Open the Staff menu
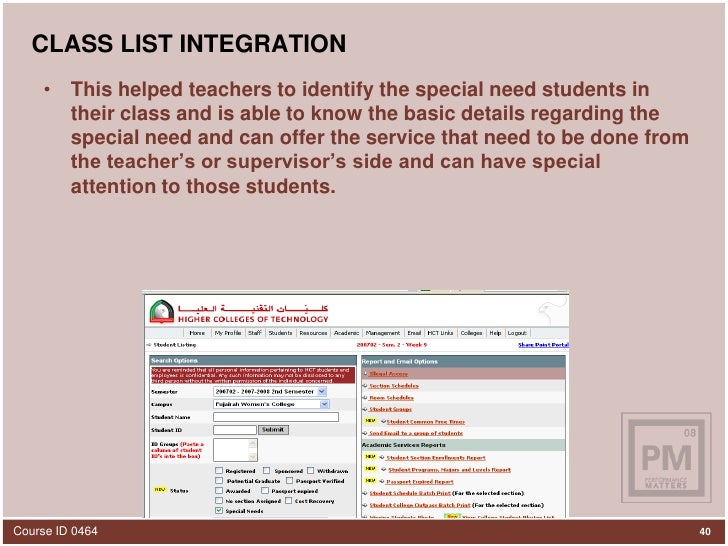 254,333
